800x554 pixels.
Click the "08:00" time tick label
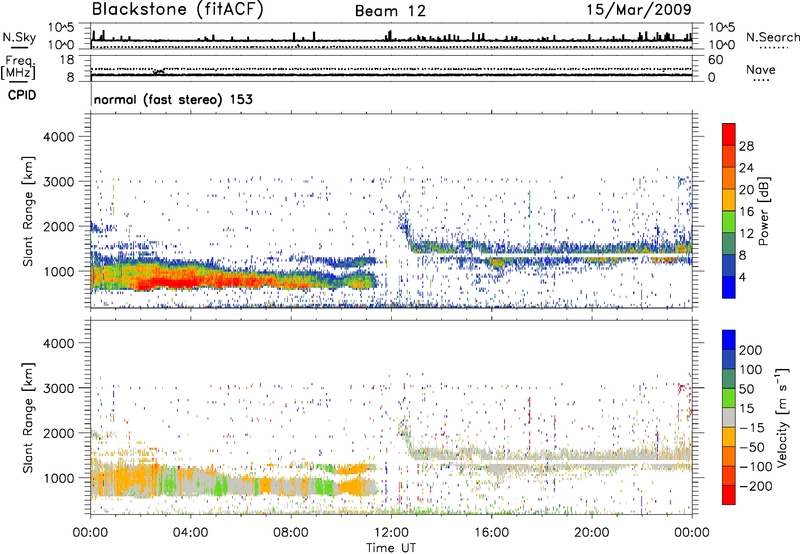point(291,533)
